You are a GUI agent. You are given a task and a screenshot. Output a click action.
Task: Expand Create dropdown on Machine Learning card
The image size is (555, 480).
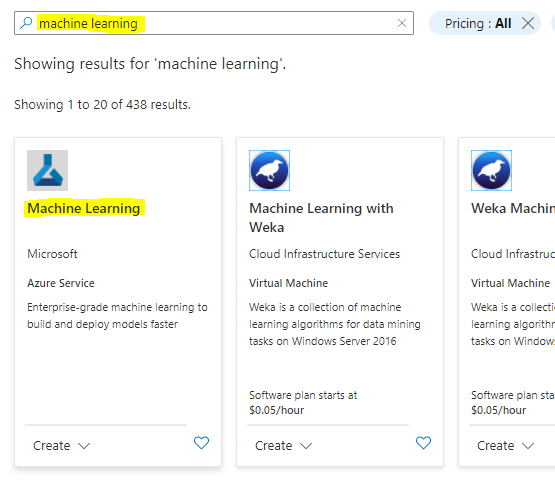point(62,445)
